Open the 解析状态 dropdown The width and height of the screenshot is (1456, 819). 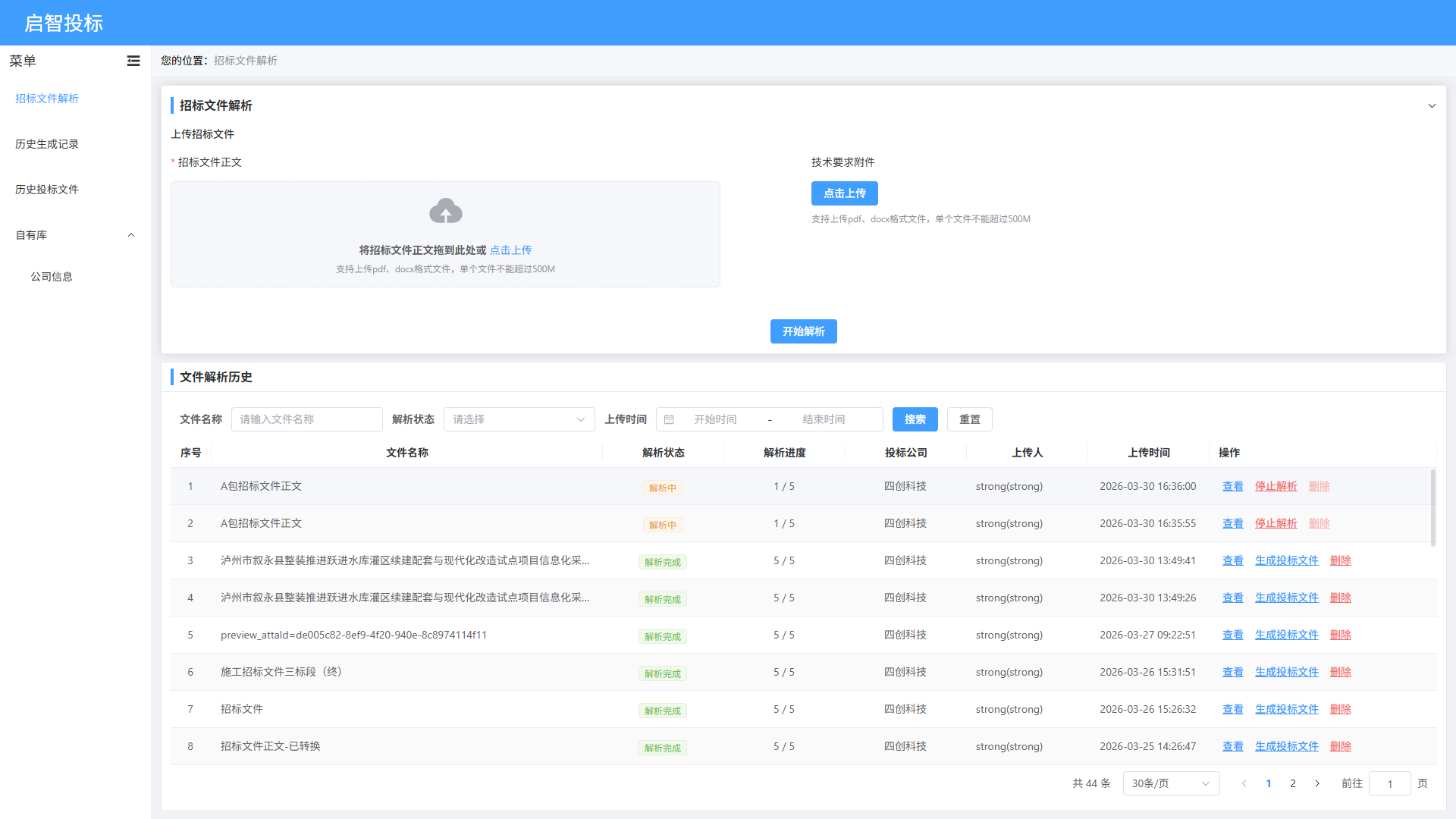(x=519, y=419)
